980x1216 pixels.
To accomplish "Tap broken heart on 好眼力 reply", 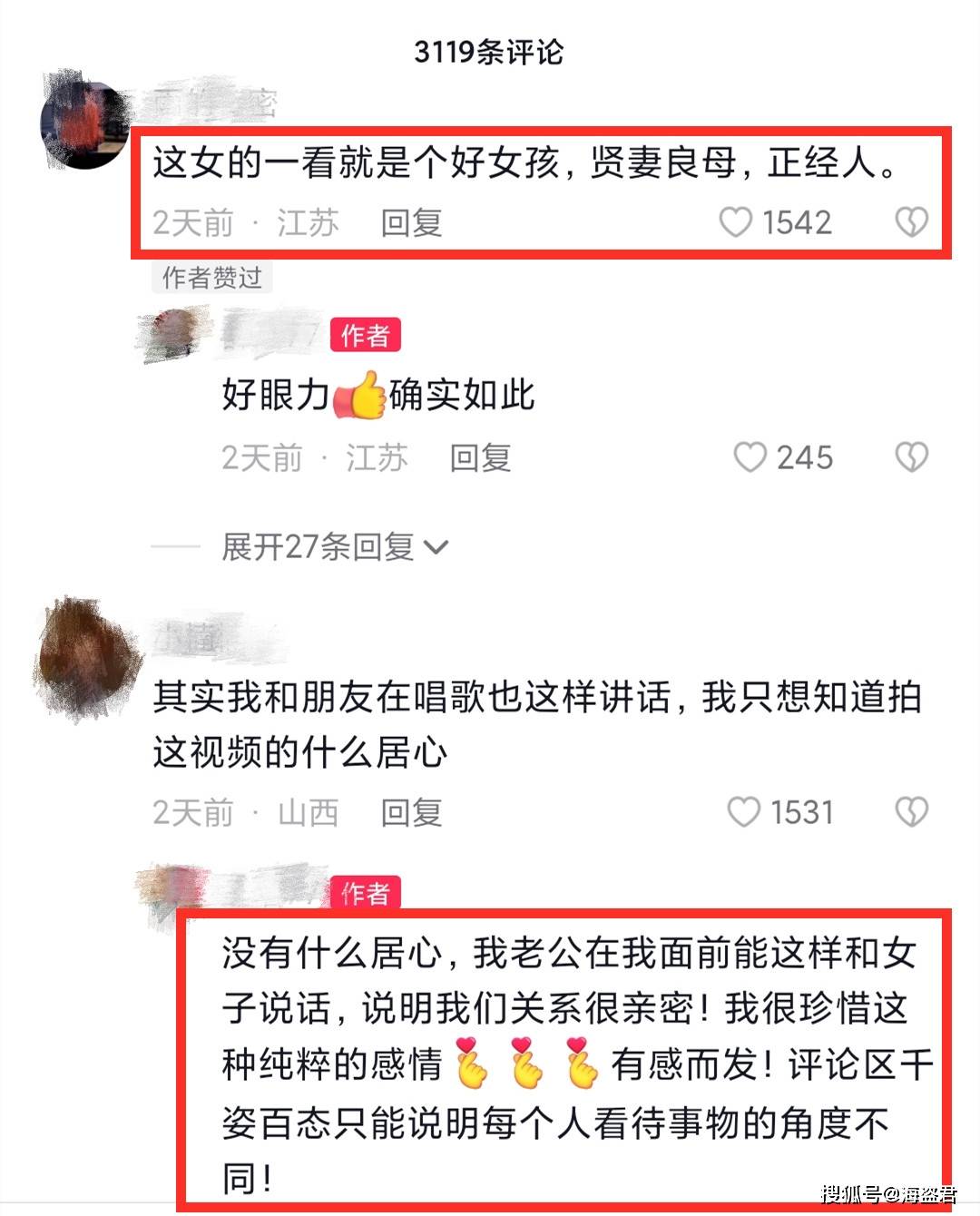I will [912, 457].
